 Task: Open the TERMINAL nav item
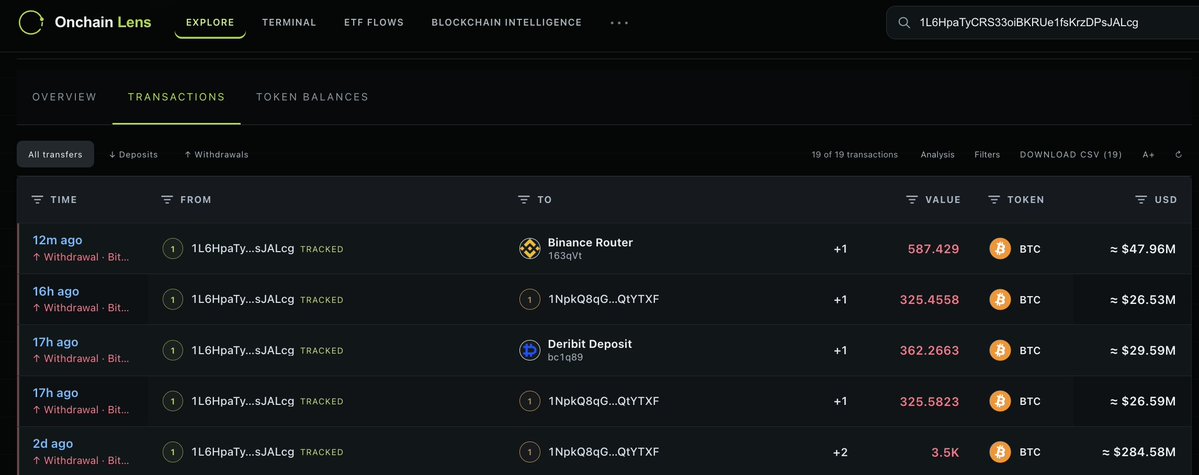289,23
